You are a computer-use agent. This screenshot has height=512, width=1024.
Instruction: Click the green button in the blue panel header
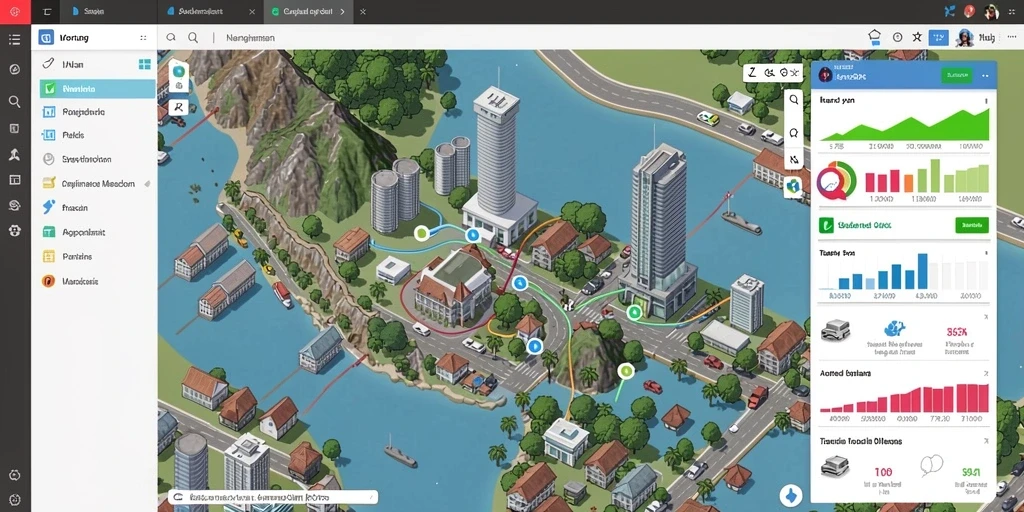click(x=957, y=76)
